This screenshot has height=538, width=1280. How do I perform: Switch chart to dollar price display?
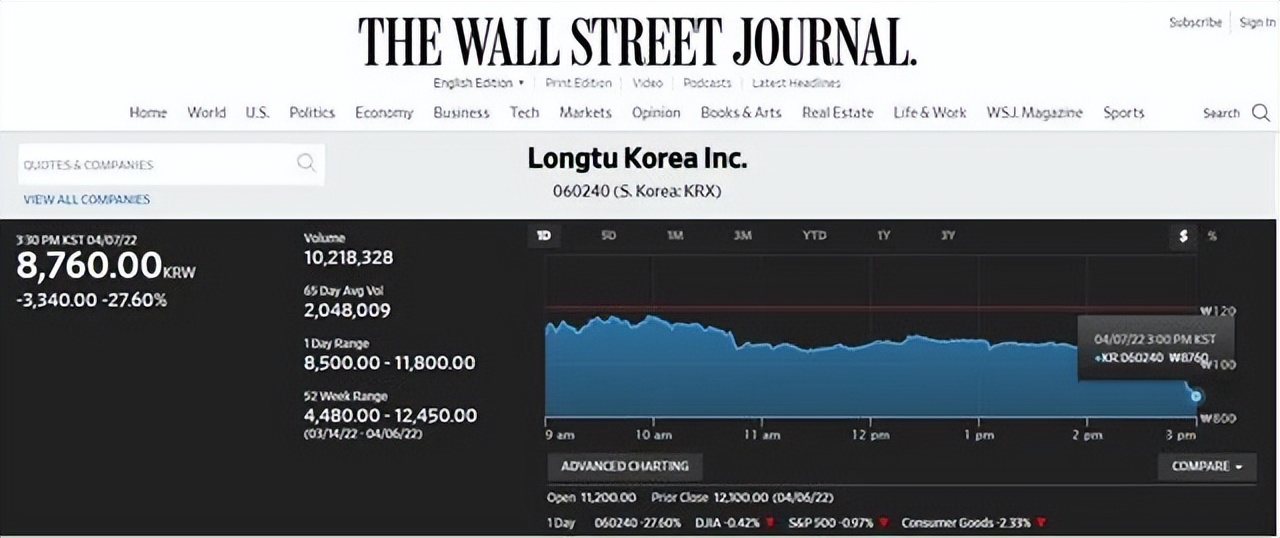tap(1183, 236)
